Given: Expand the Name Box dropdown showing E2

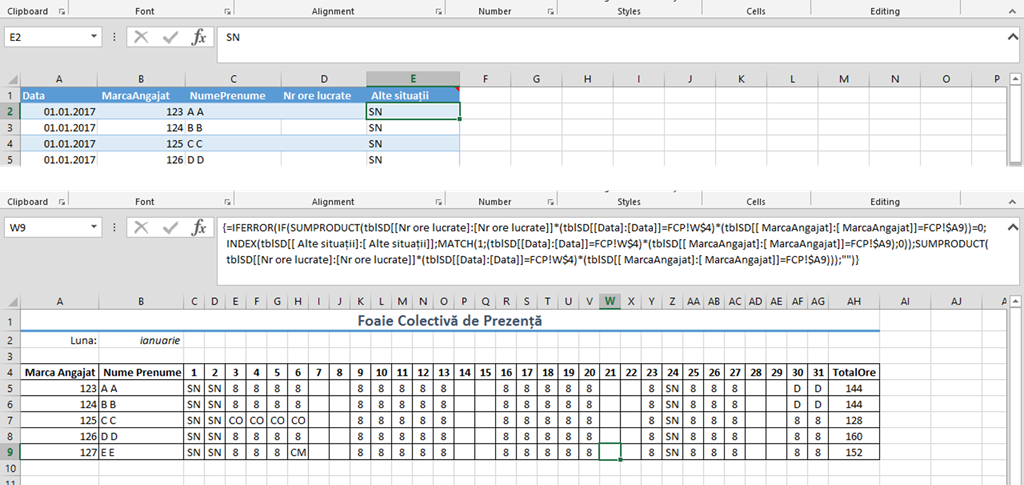Looking at the screenshot, I should [95, 37].
